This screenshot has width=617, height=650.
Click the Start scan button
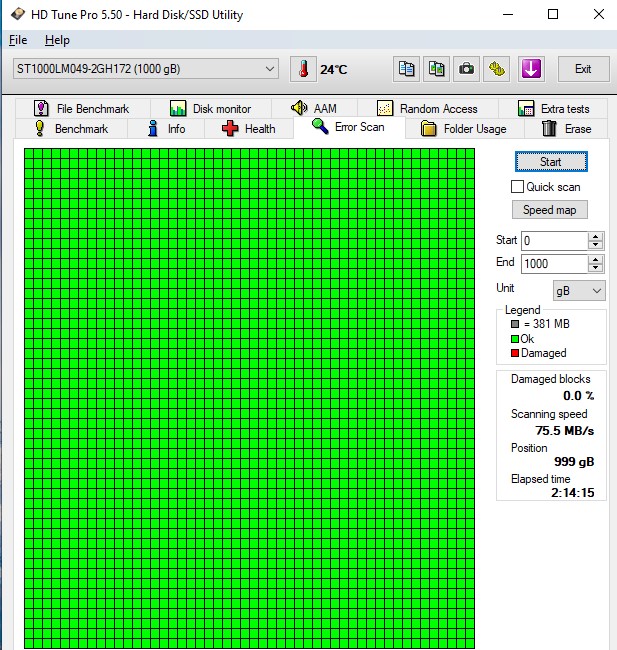(551, 162)
